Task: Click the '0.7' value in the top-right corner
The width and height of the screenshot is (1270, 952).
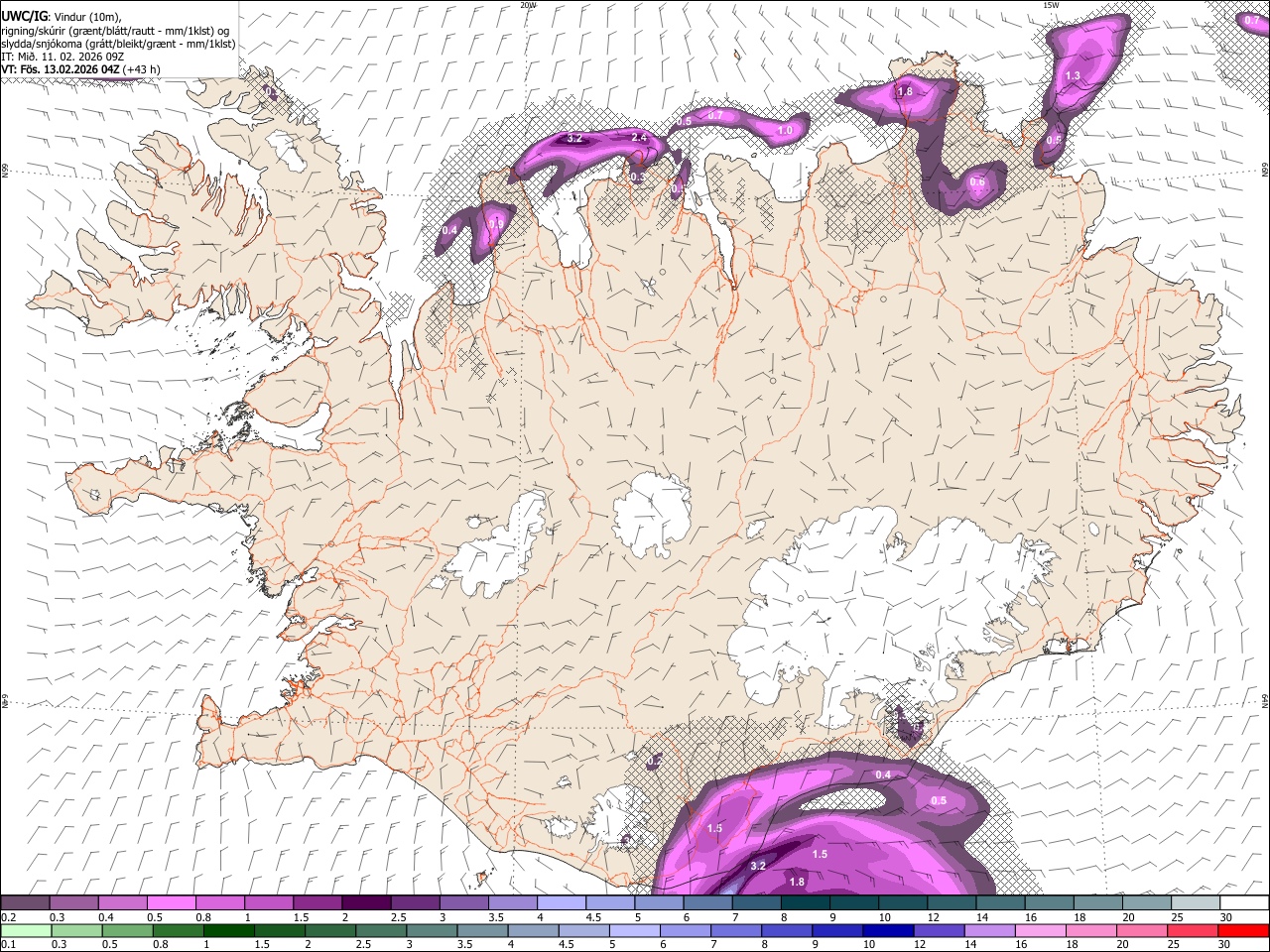Action: click(x=1252, y=20)
